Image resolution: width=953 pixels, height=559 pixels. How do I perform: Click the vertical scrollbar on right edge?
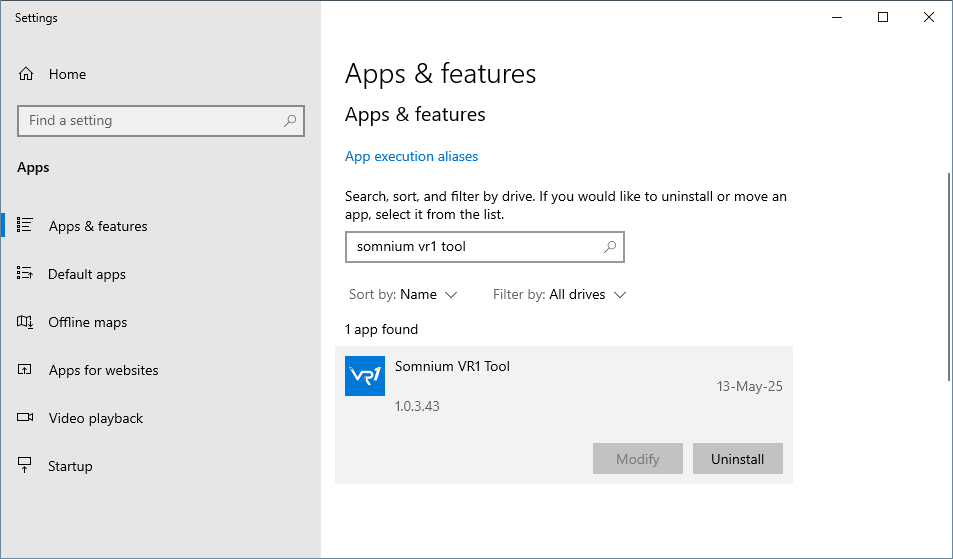pyautogui.click(x=949, y=276)
